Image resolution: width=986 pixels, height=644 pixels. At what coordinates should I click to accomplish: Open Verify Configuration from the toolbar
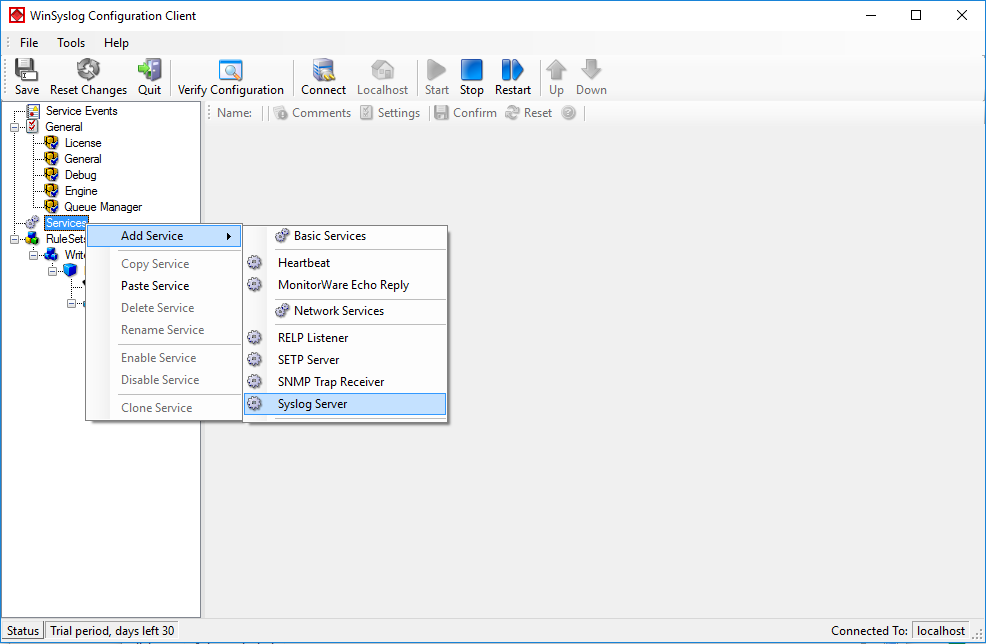tap(231, 77)
